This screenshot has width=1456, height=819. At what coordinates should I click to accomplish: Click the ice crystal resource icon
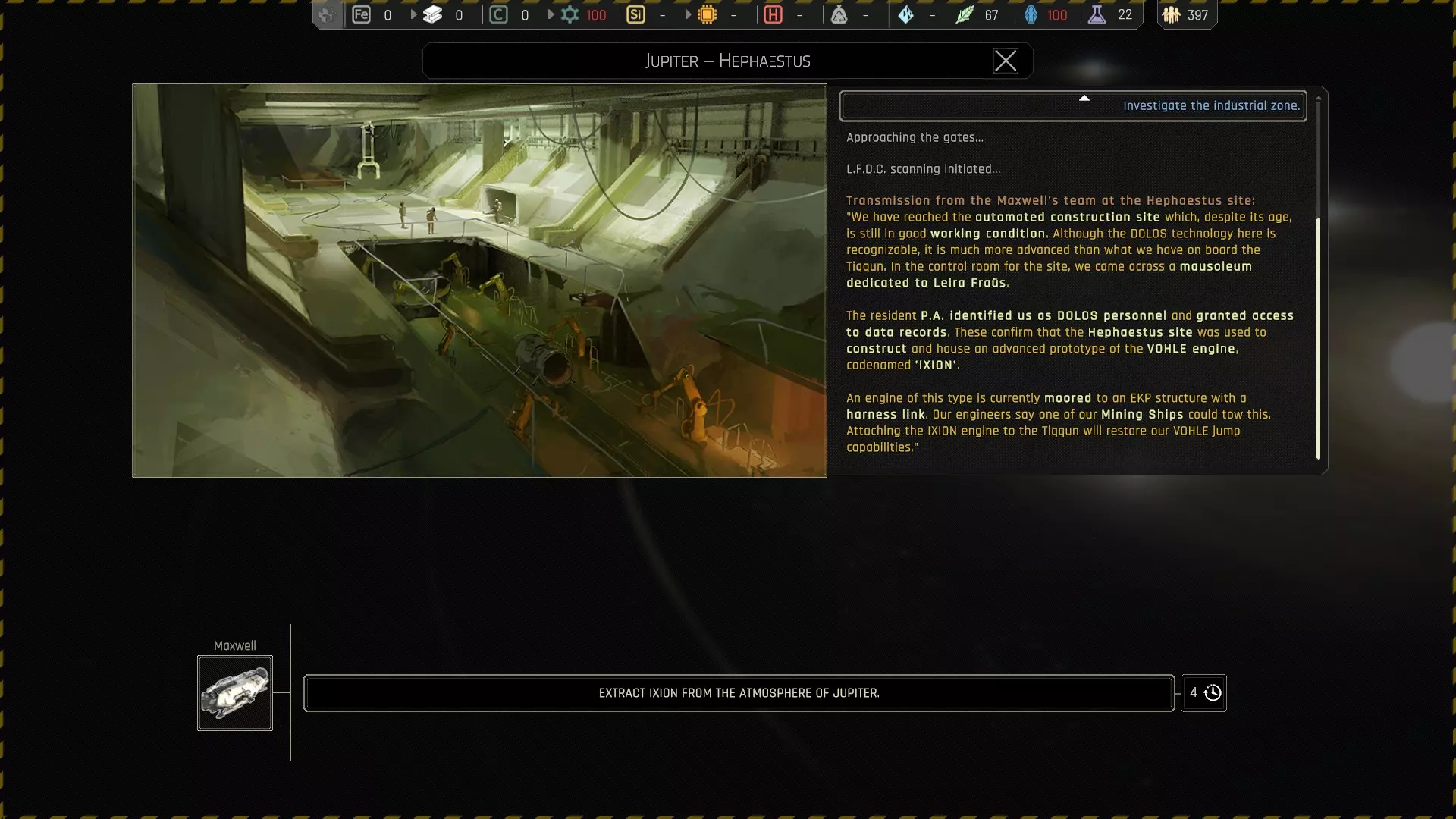point(905,14)
